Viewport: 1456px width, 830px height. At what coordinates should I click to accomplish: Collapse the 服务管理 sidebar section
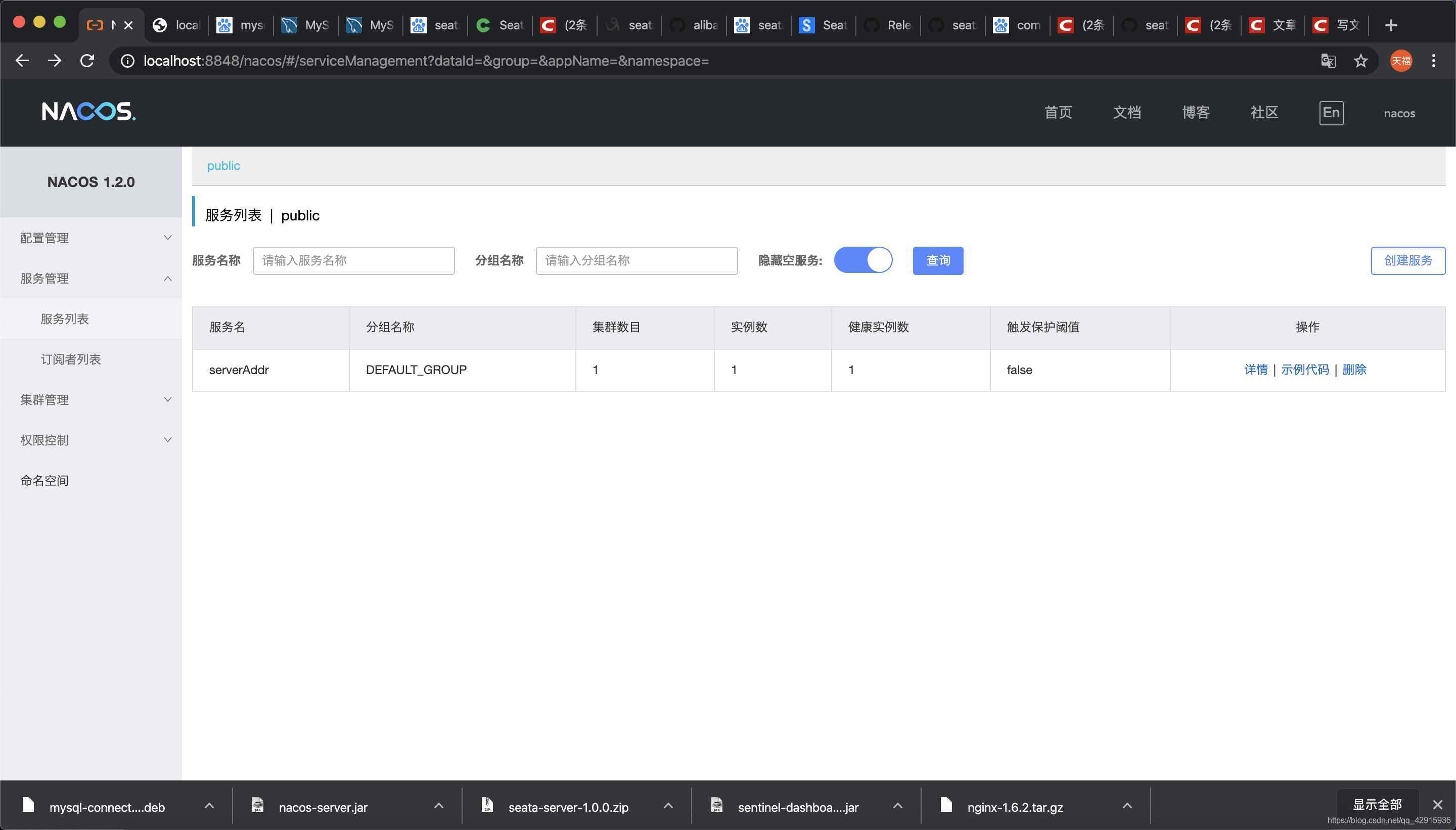[x=91, y=278]
